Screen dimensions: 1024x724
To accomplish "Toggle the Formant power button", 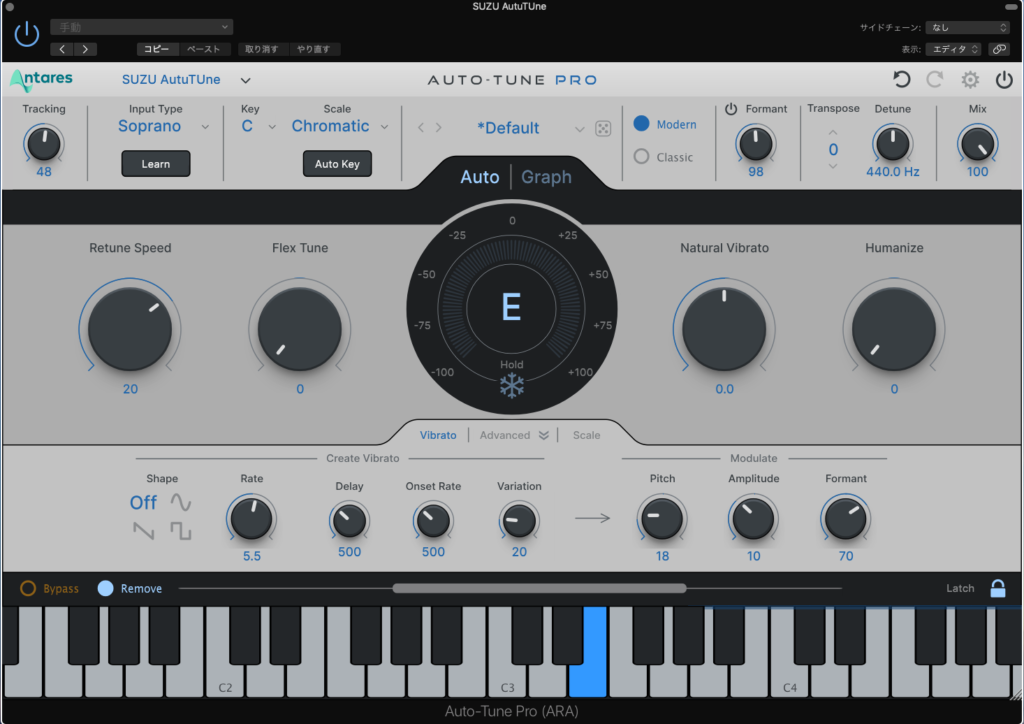I will click(x=730, y=109).
